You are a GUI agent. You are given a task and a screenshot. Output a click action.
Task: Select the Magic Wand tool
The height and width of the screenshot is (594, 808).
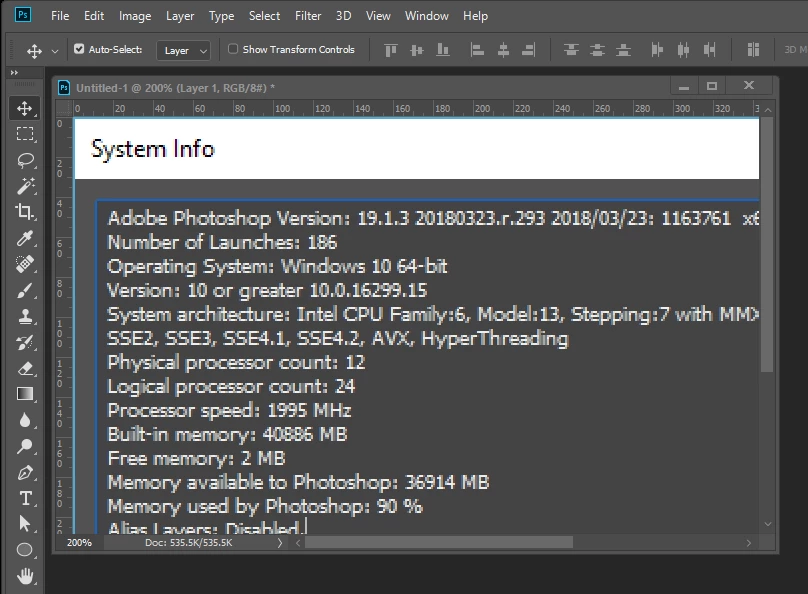click(24, 186)
